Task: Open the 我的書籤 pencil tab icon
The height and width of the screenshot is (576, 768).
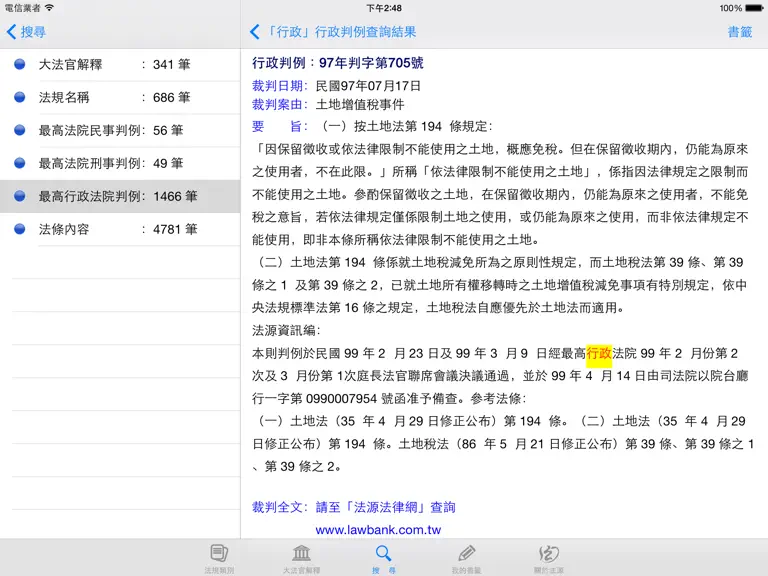Action: click(x=466, y=553)
